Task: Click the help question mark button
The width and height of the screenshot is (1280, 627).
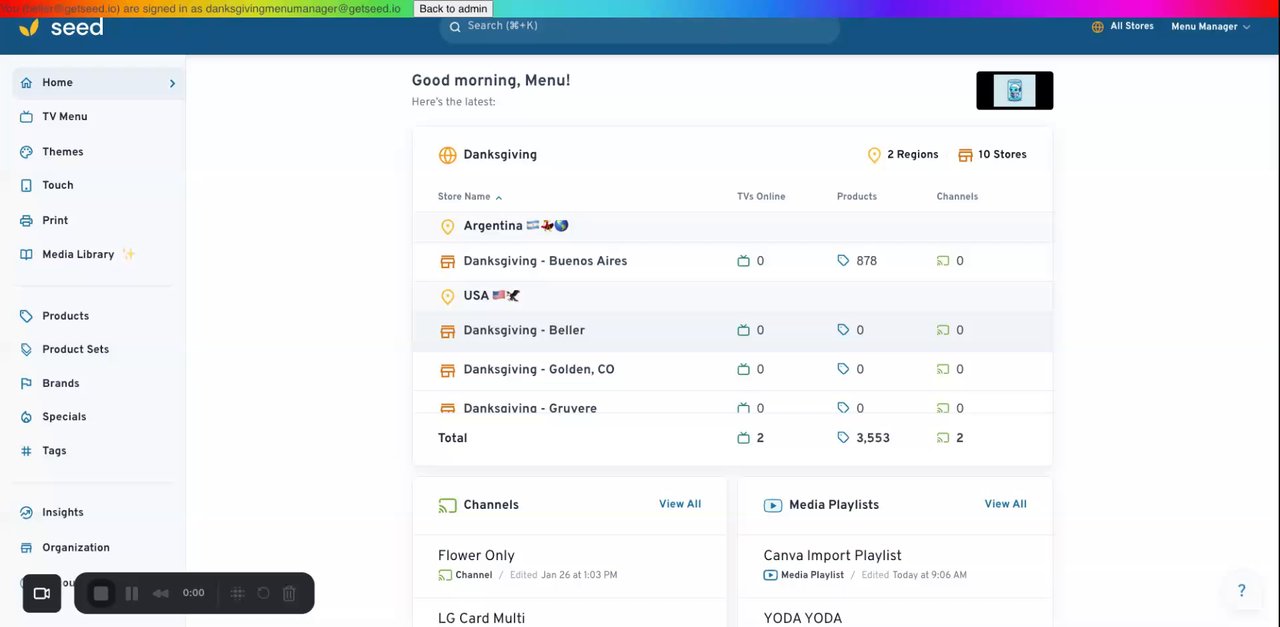Action: (x=1241, y=591)
